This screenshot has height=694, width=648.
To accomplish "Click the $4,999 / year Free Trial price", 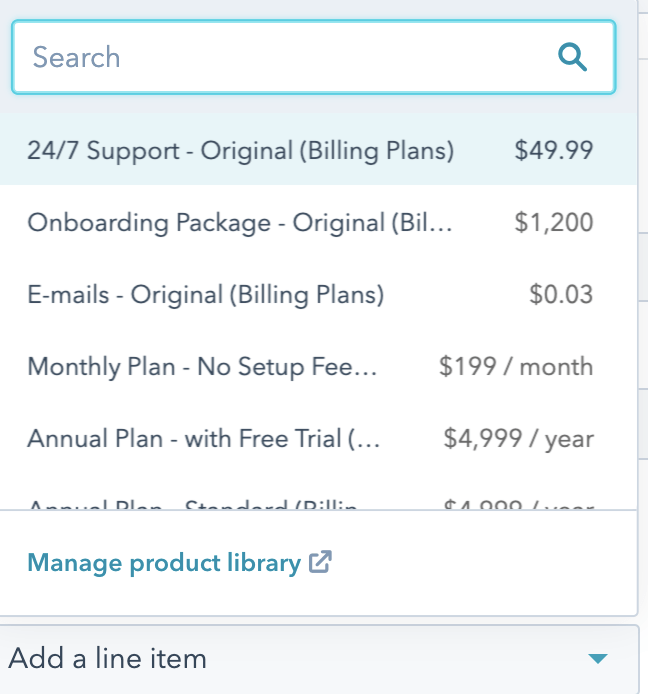I will coord(518,439).
